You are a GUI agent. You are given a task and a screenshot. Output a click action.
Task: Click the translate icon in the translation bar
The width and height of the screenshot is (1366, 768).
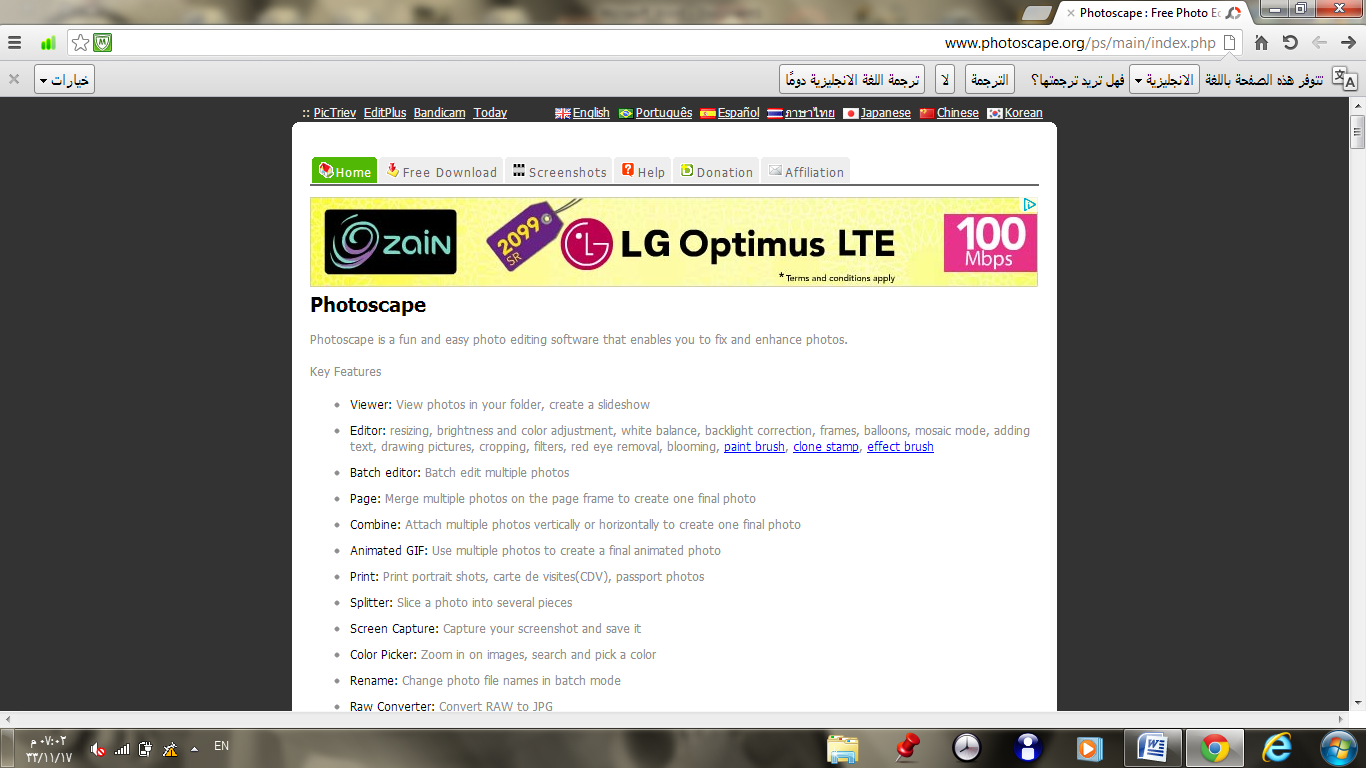1345,80
